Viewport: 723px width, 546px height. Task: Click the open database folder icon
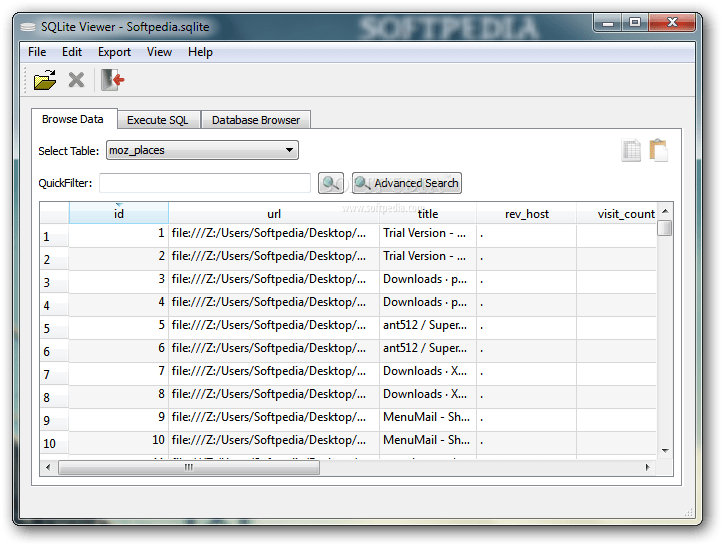pyautogui.click(x=45, y=80)
